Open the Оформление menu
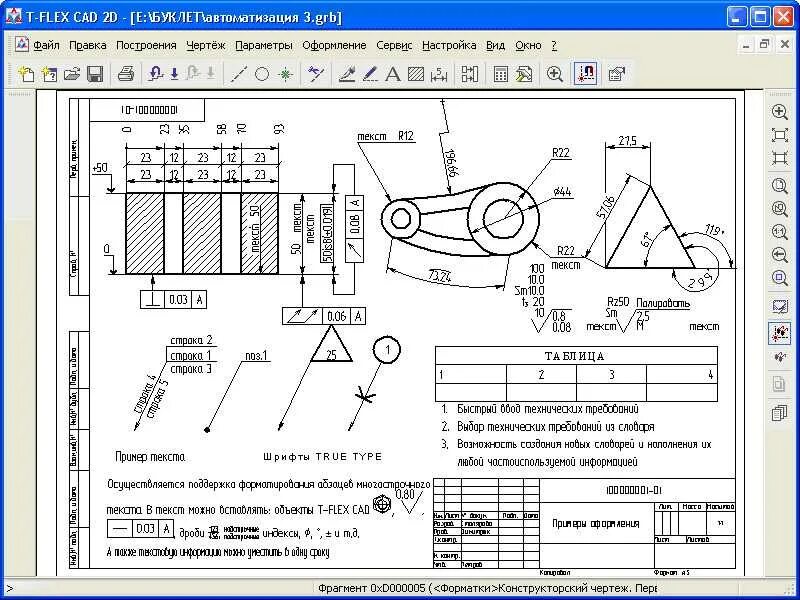The width and height of the screenshot is (800, 600). tap(334, 45)
